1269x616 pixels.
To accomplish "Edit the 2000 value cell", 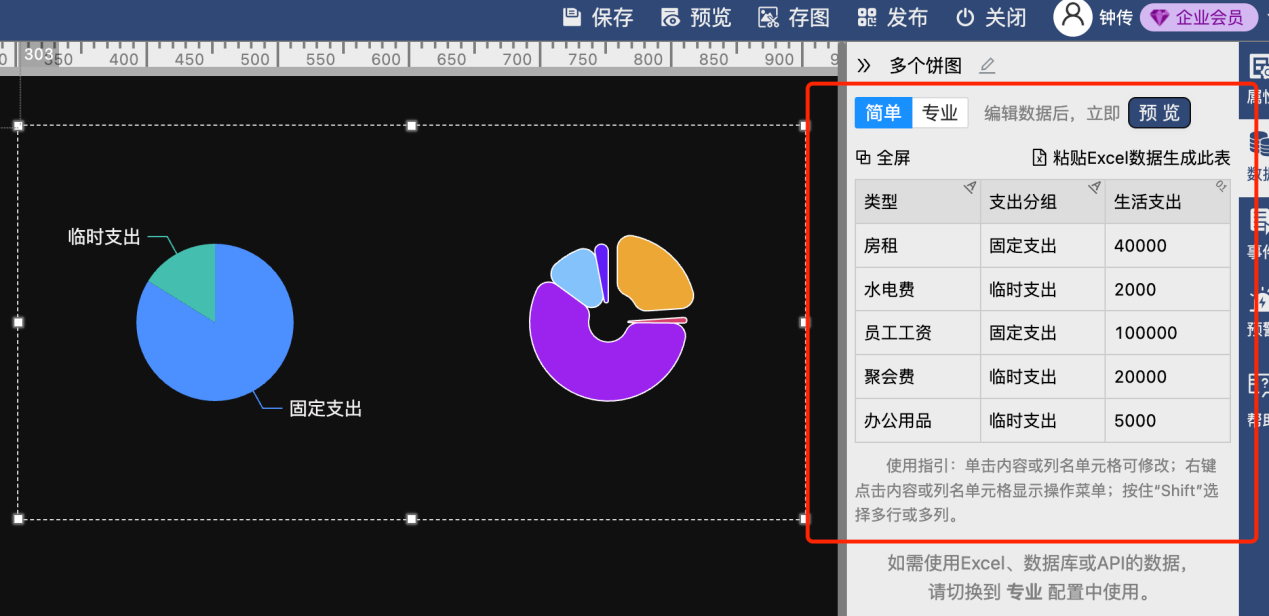I will click(x=1167, y=290).
